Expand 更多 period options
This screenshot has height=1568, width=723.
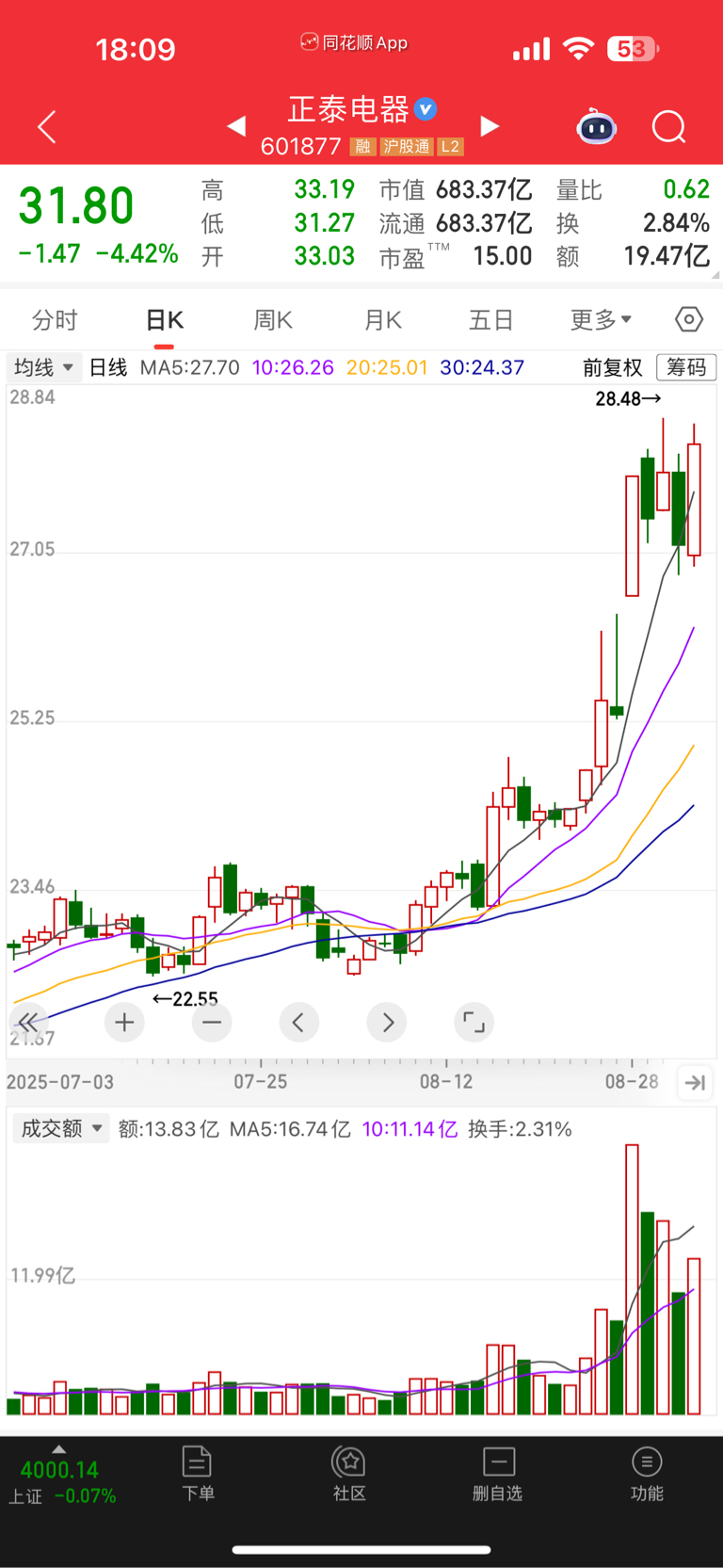coord(601,320)
